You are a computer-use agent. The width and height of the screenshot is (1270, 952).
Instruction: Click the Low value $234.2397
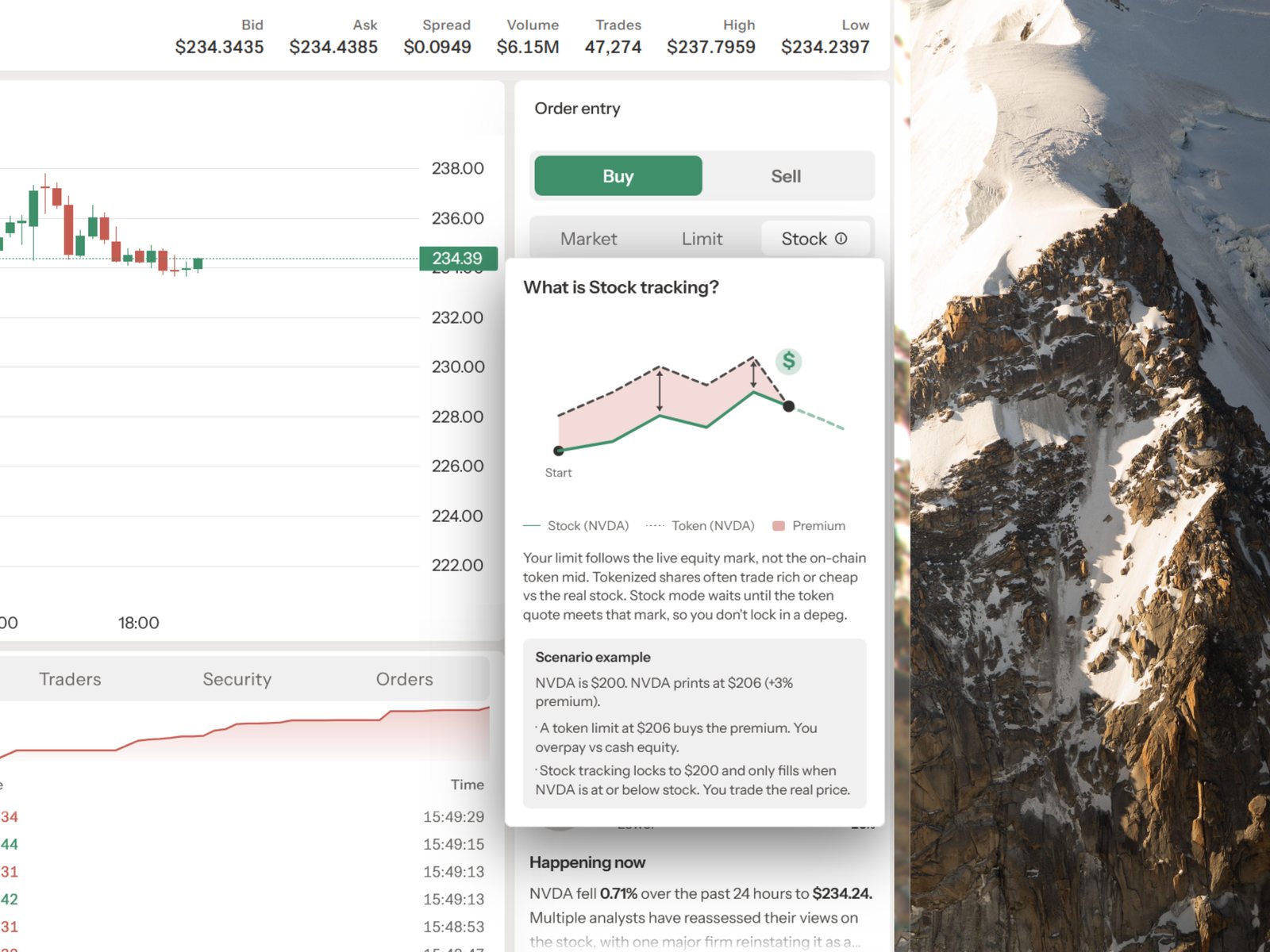click(825, 47)
